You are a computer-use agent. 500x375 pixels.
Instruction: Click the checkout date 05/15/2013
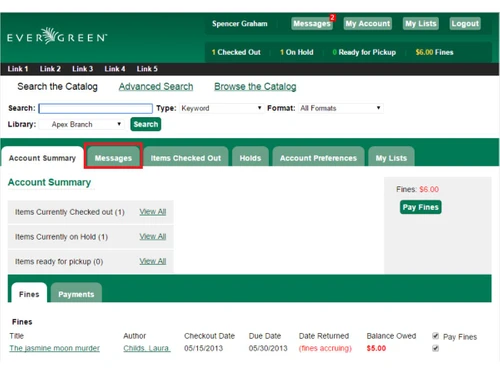point(203,348)
